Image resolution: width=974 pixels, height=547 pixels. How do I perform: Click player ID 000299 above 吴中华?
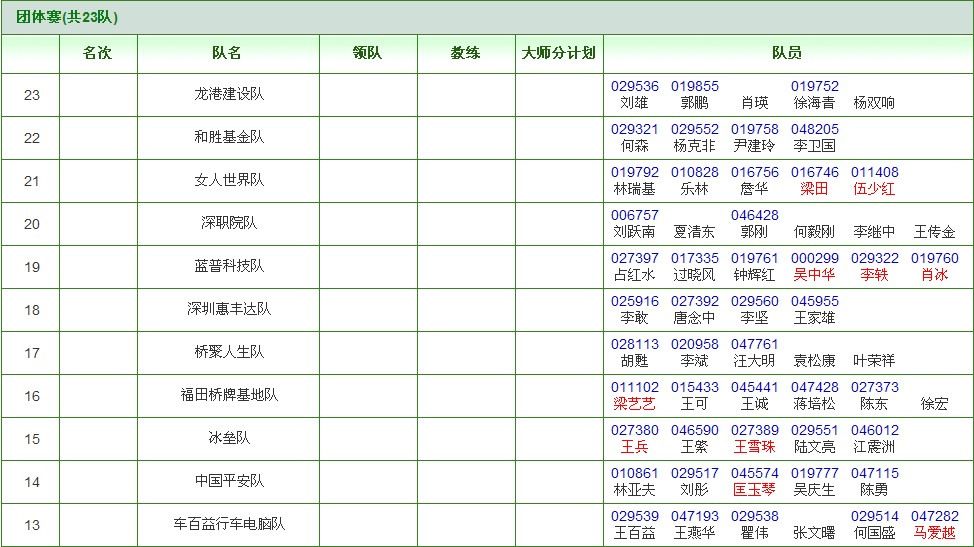click(814, 258)
